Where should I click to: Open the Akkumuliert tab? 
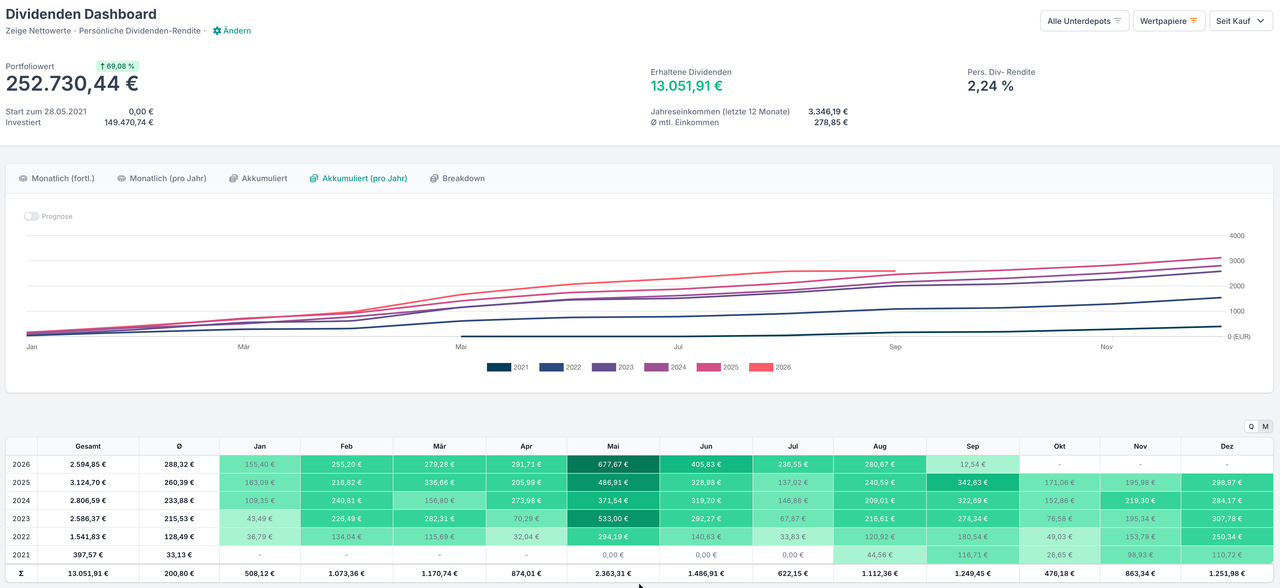pyautogui.click(x=258, y=179)
